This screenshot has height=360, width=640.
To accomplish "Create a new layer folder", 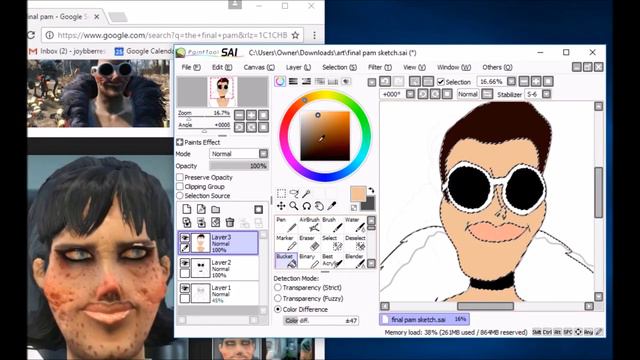I will (216, 209).
